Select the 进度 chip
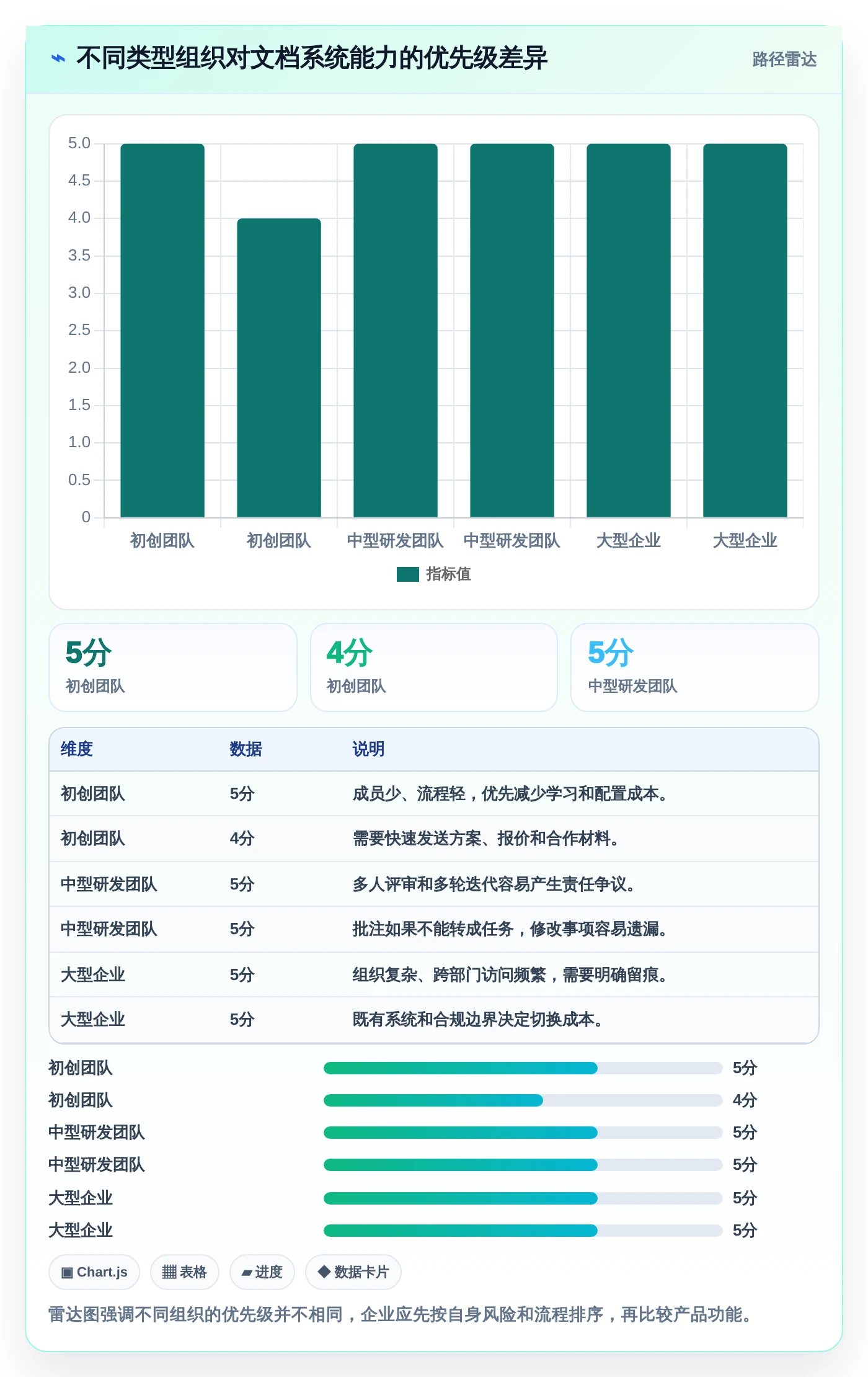This screenshot has width=868, height=1377. pos(262,1272)
